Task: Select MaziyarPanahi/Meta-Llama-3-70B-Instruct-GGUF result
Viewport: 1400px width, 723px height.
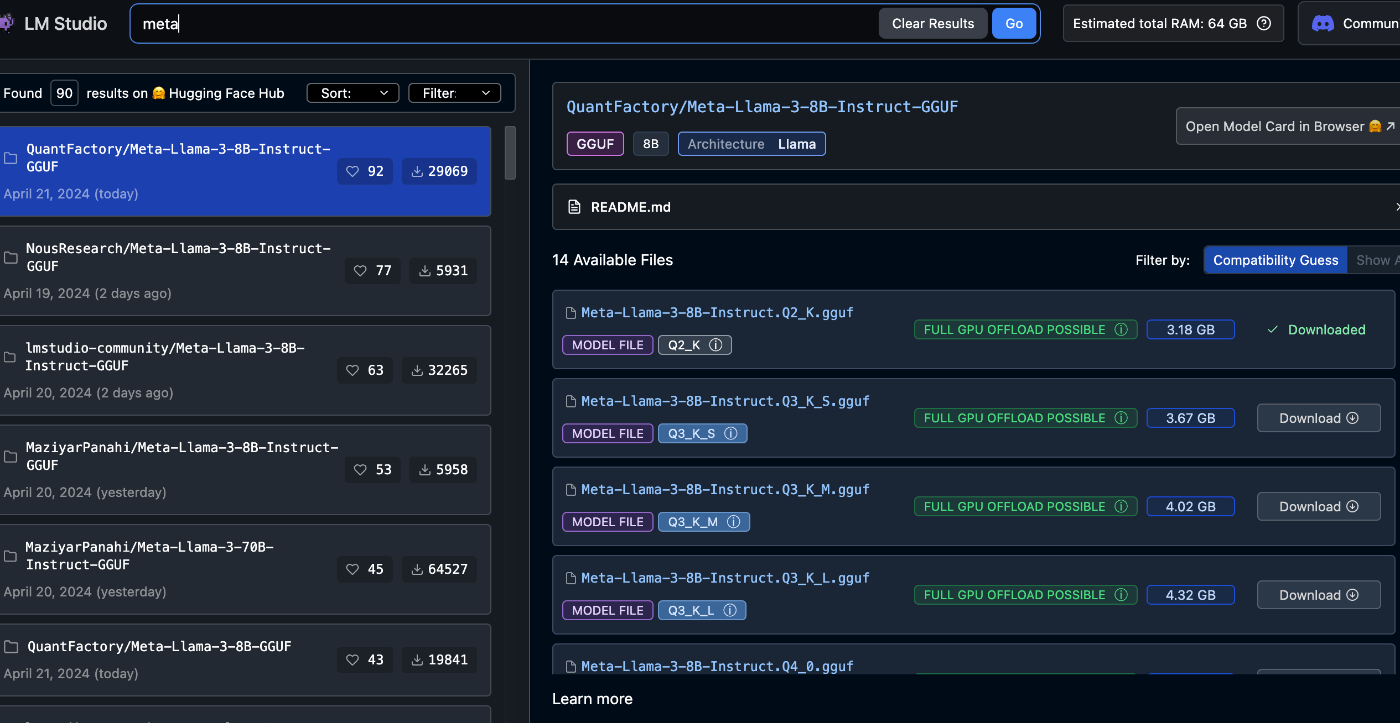Action: click(245, 569)
